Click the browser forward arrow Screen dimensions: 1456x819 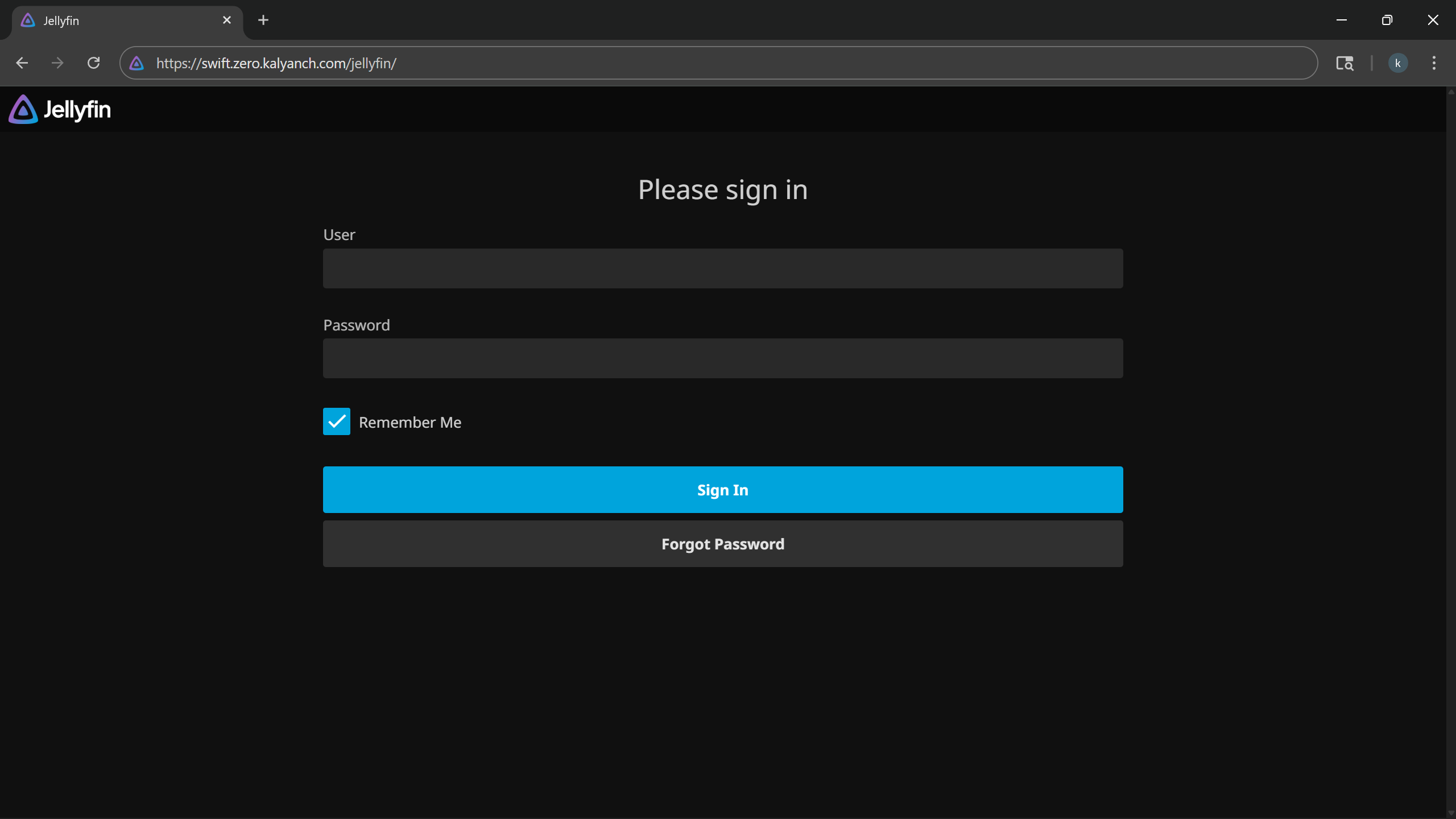pyautogui.click(x=57, y=63)
